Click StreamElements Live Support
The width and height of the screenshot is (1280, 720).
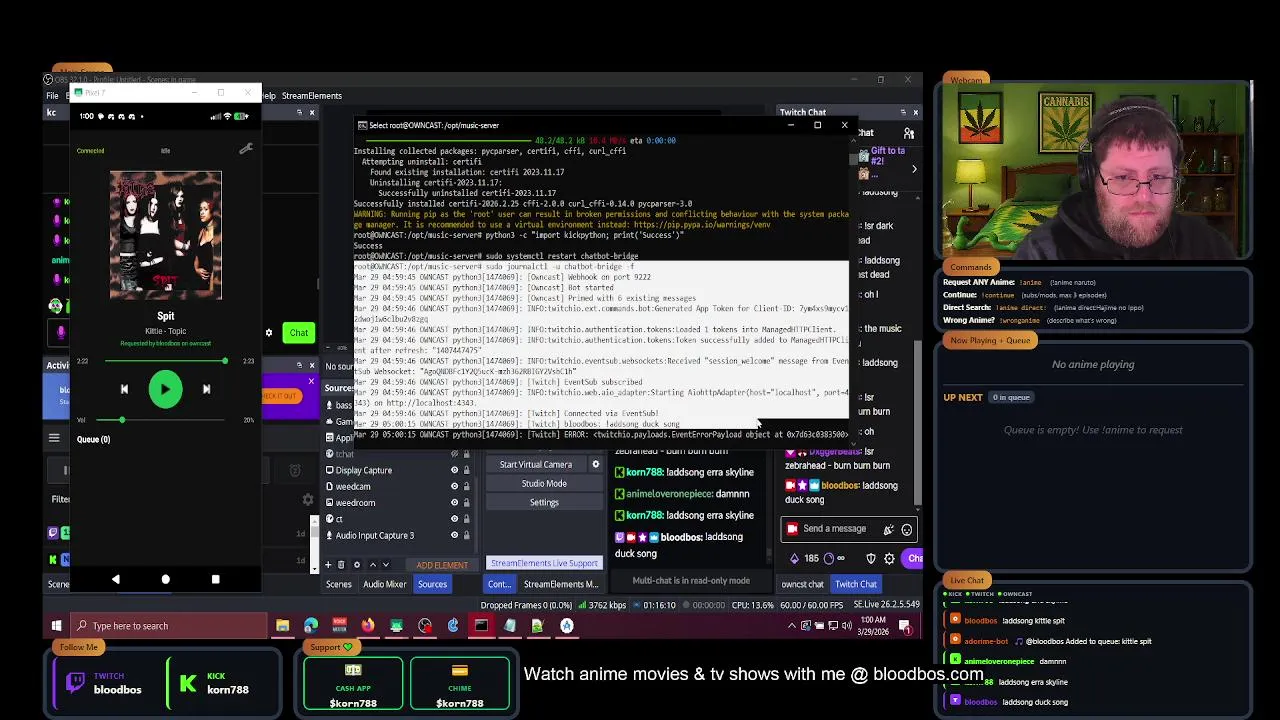tap(544, 563)
